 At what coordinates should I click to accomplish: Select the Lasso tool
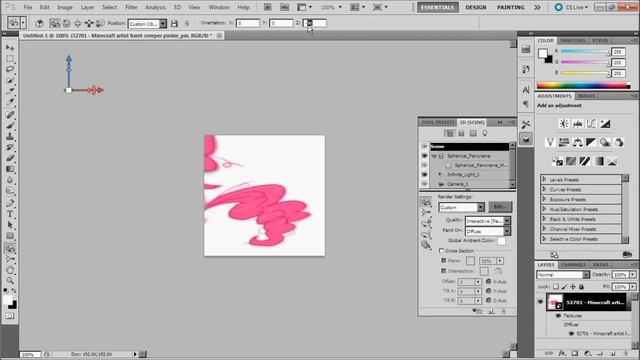point(10,69)
